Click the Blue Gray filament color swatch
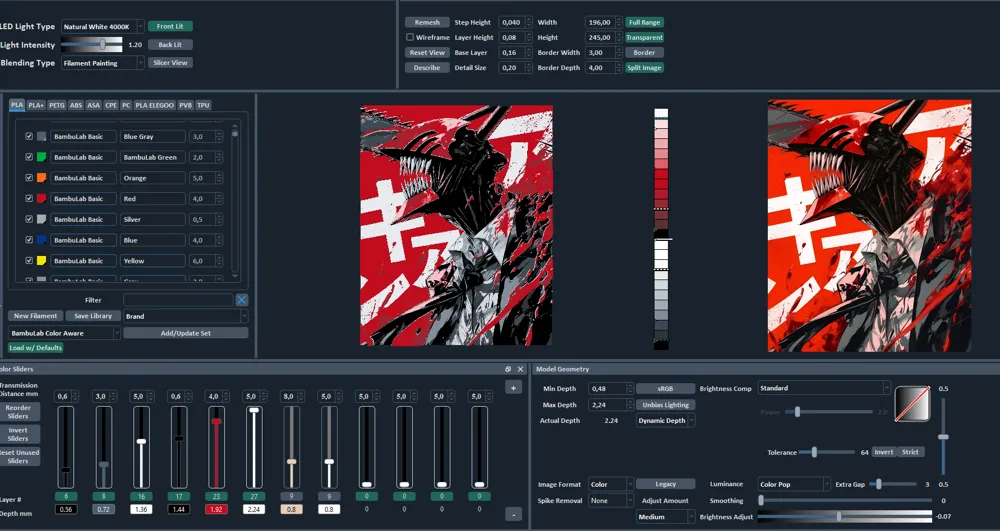Image resolution: width=1000 pixels, height=531 pixels. 41,136
